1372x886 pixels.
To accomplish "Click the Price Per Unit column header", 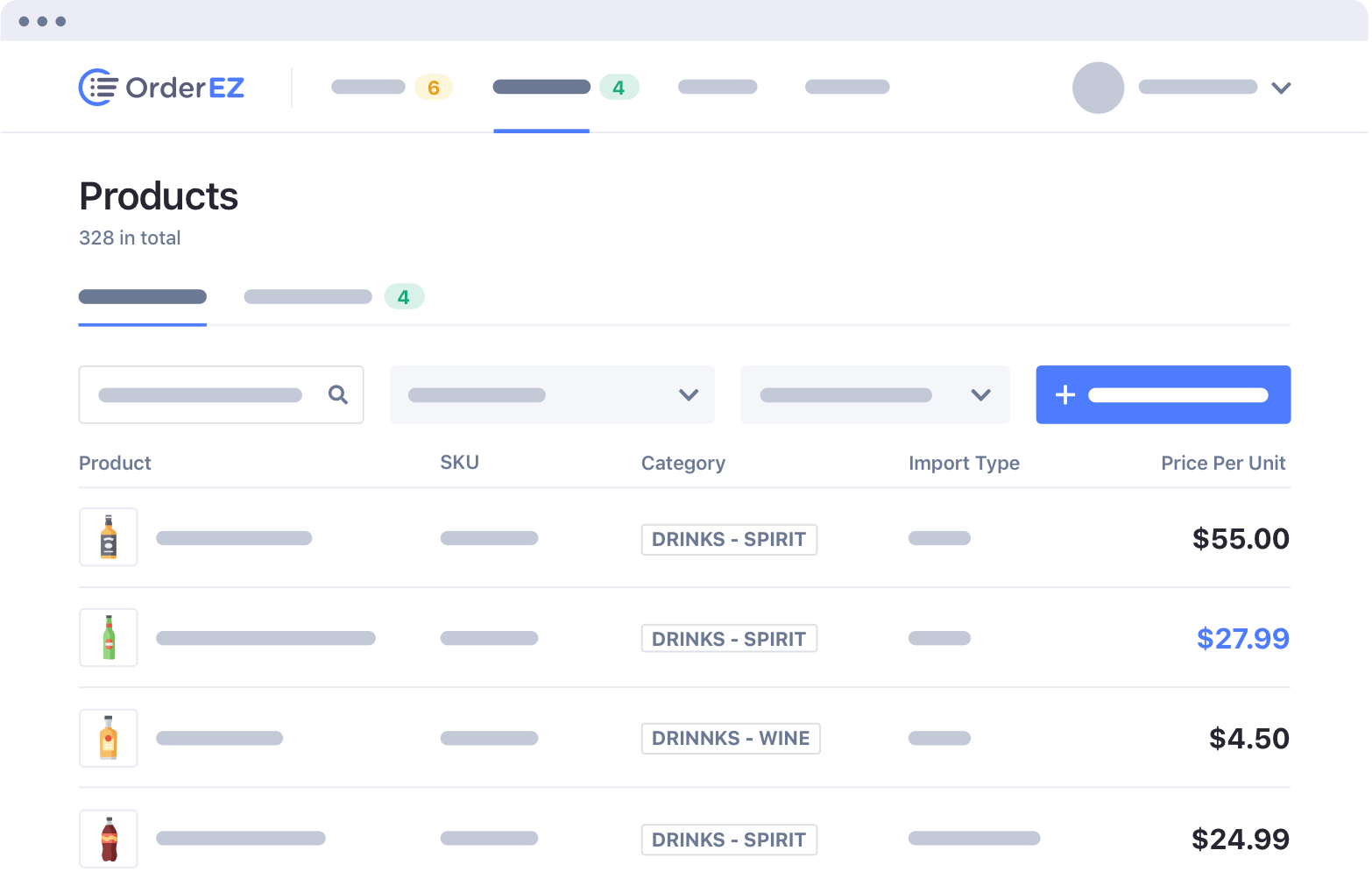I will (1223, 463).
